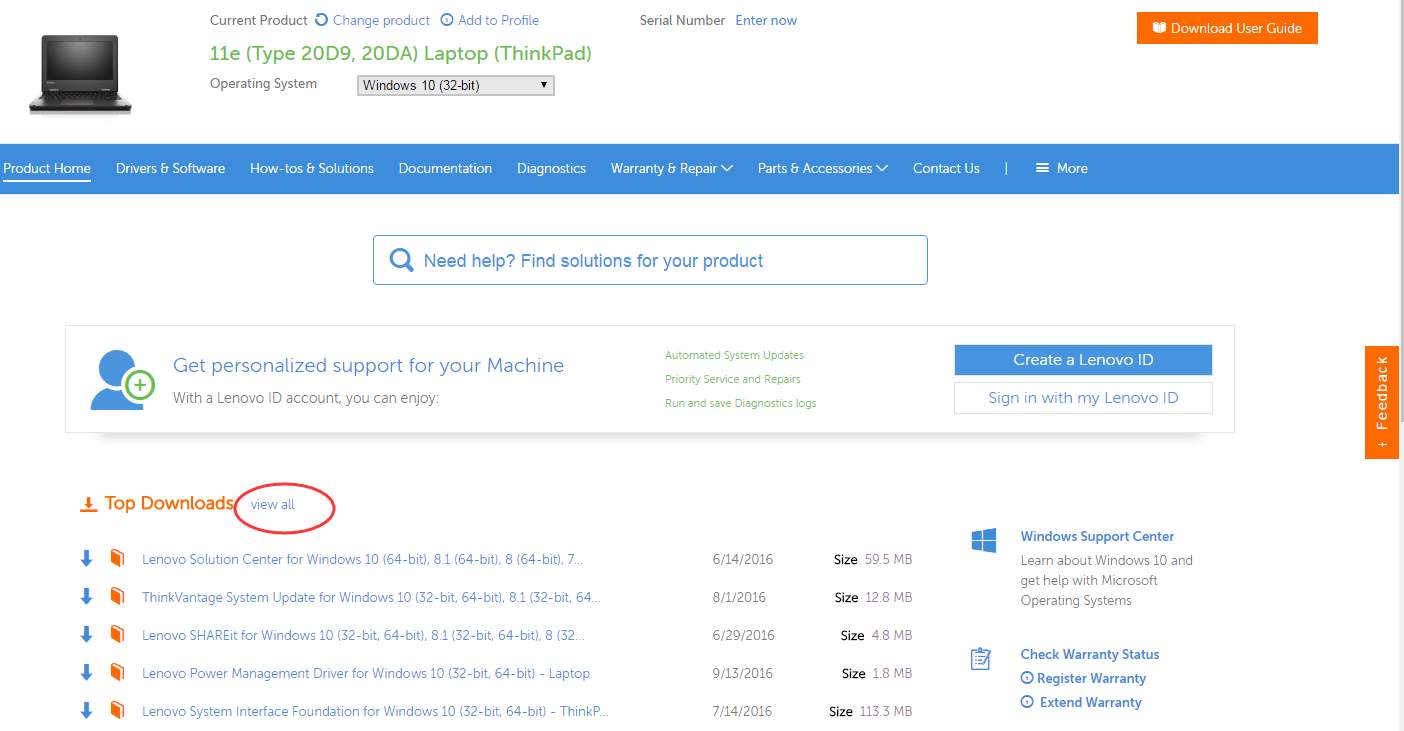Image resolution: width=1404 pixels, height=731 pixels.
Task: Click Create a Lenovo ID button
Action: [1083, 360]
